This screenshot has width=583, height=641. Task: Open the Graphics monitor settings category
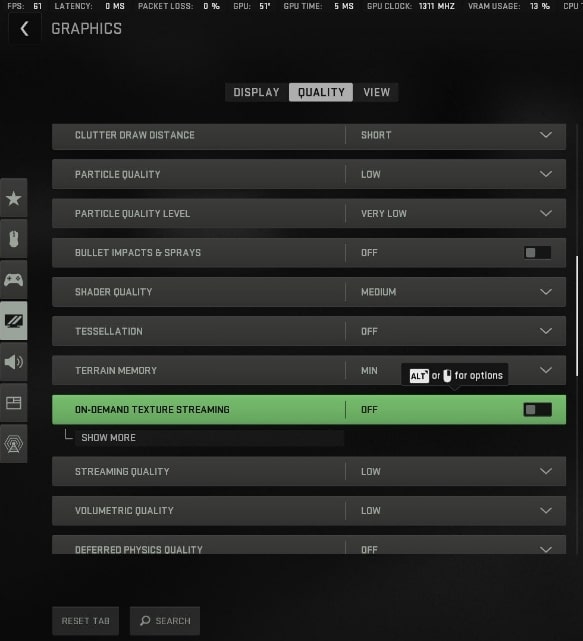(x=13, y=321)
